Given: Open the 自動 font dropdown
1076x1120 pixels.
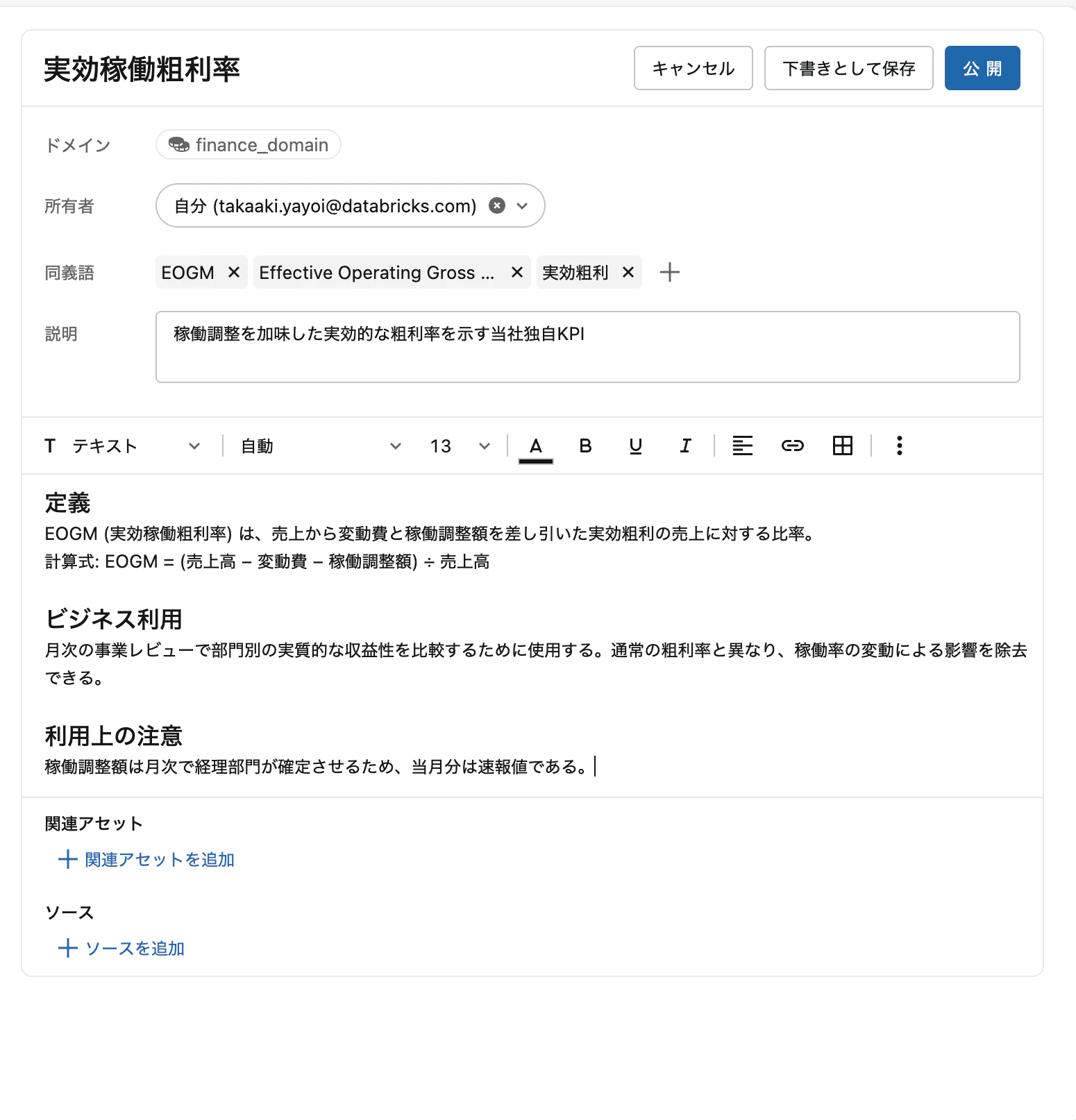Looking at the screenshot, I should point(321,446).
